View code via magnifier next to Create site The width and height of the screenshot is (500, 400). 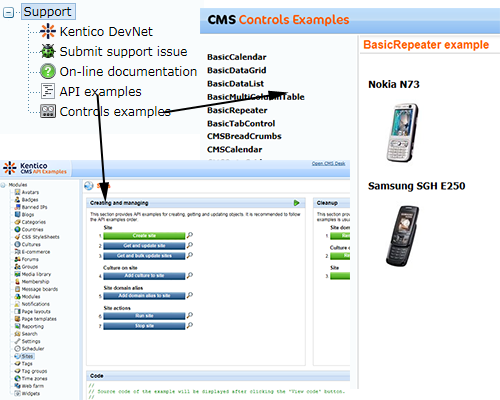click(x=190, y=235)
